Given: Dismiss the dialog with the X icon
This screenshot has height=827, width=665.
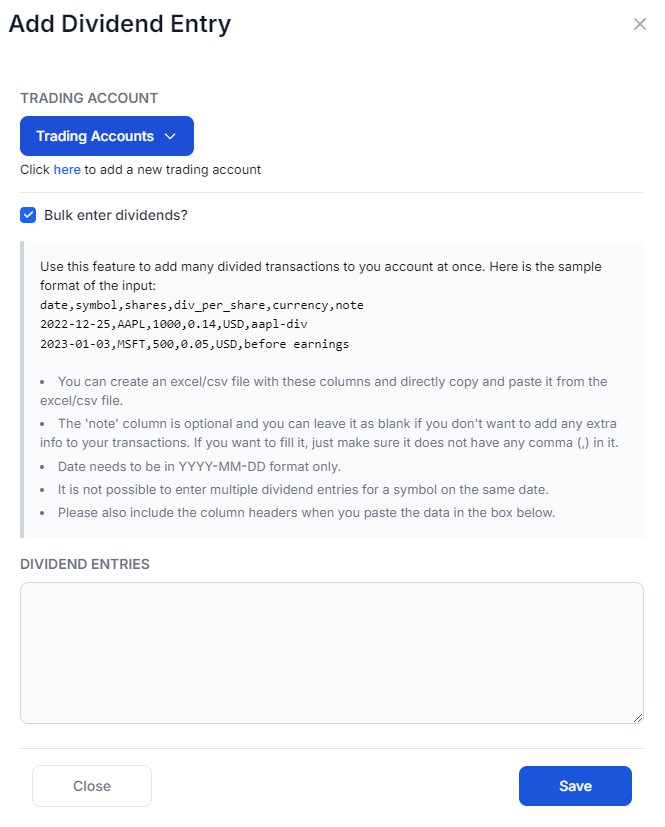Looking at the screenshot, I should tap(639, 24).
